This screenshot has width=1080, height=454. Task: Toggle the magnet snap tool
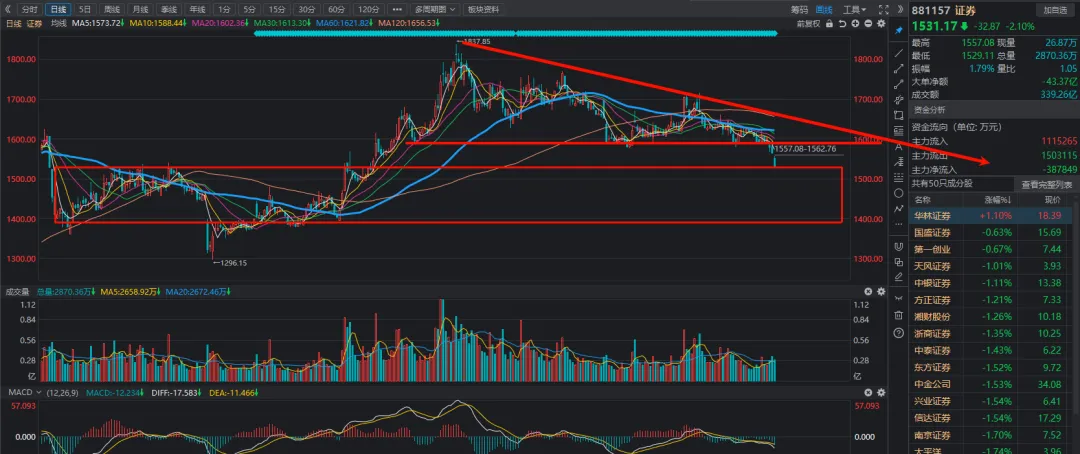click(898, 246)
